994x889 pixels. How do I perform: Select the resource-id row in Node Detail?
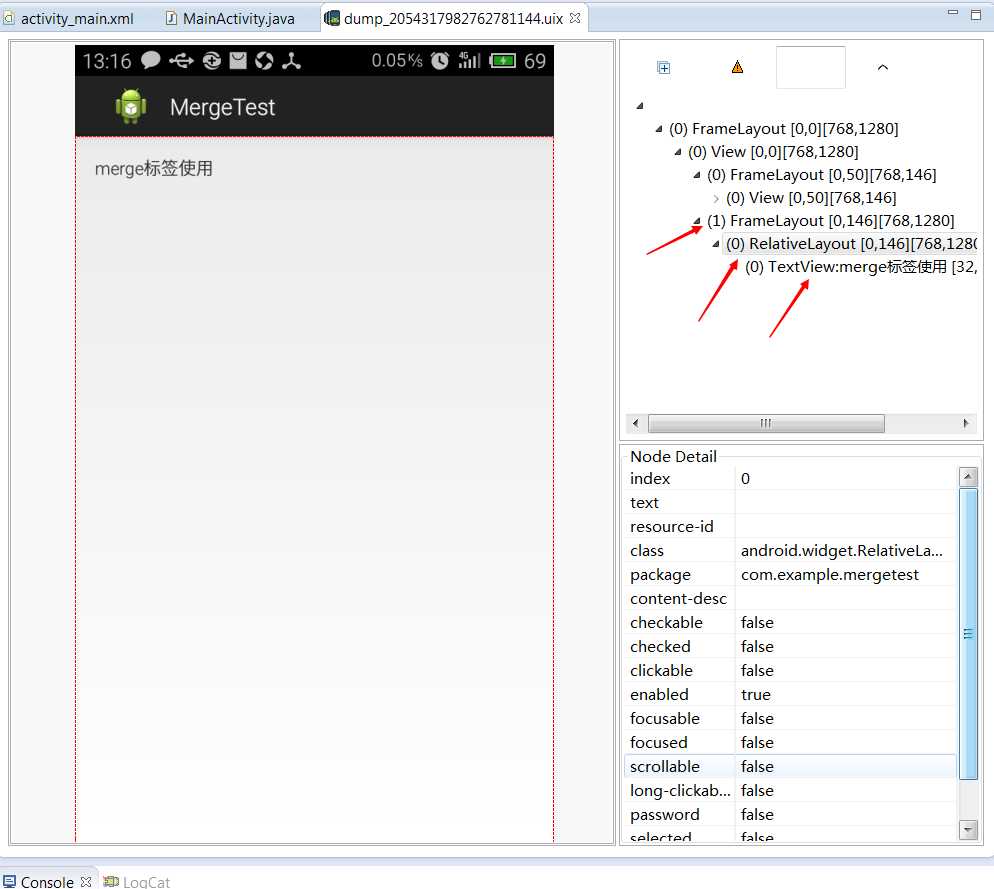(791, 526)
